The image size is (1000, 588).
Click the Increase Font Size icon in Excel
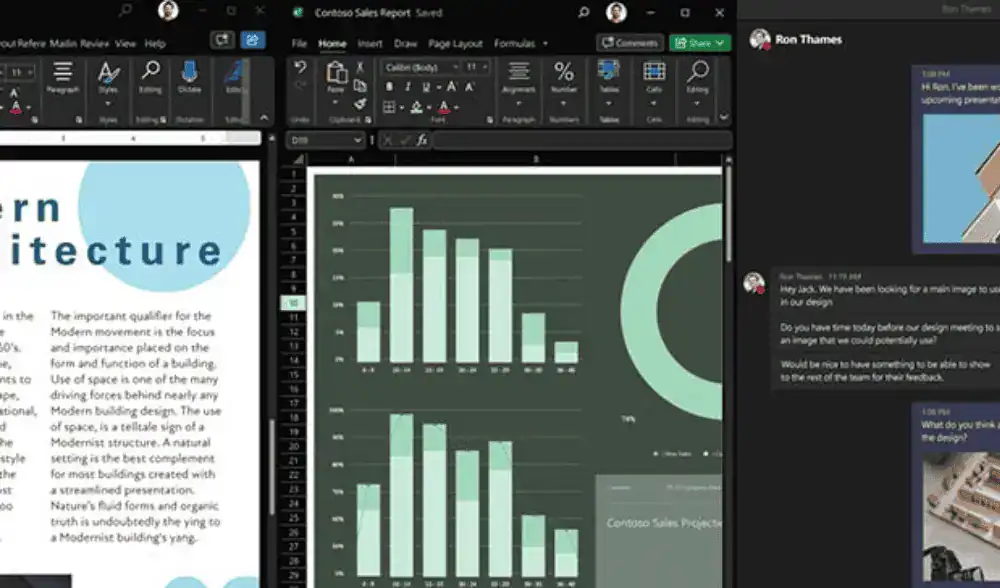[x=452, y=87]
